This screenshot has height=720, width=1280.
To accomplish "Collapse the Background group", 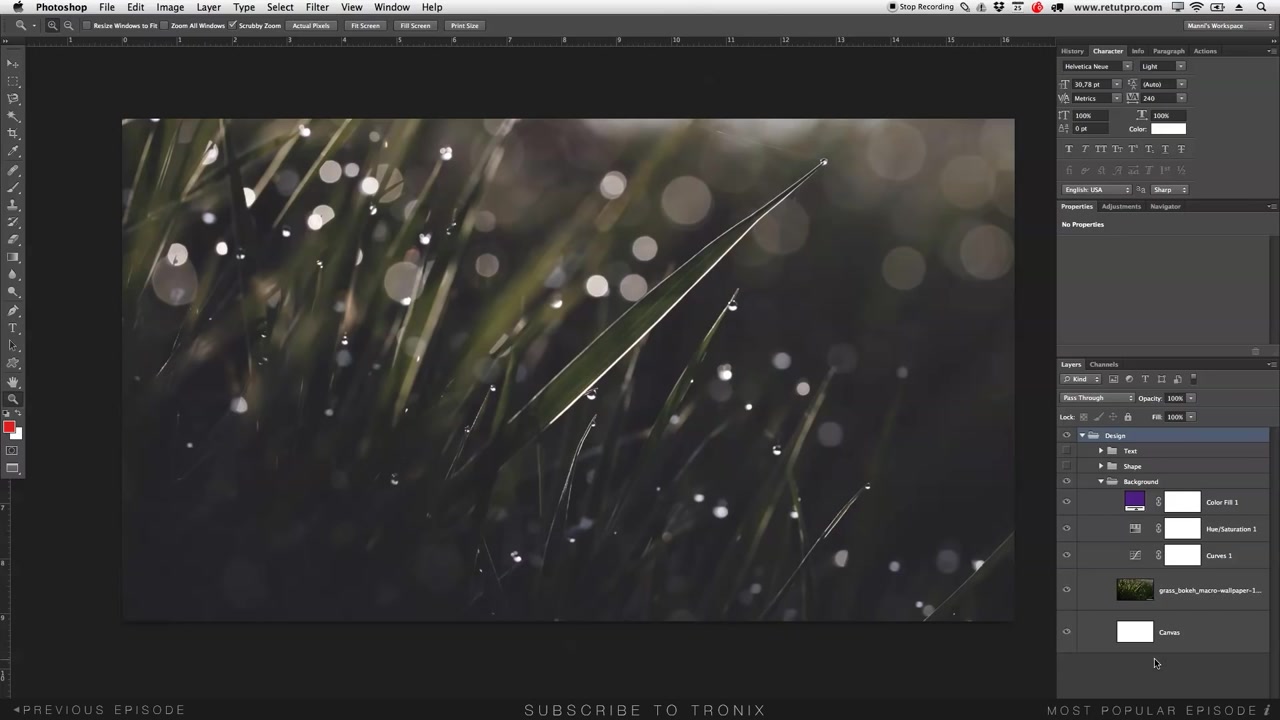I will [x=1101, y=481].
